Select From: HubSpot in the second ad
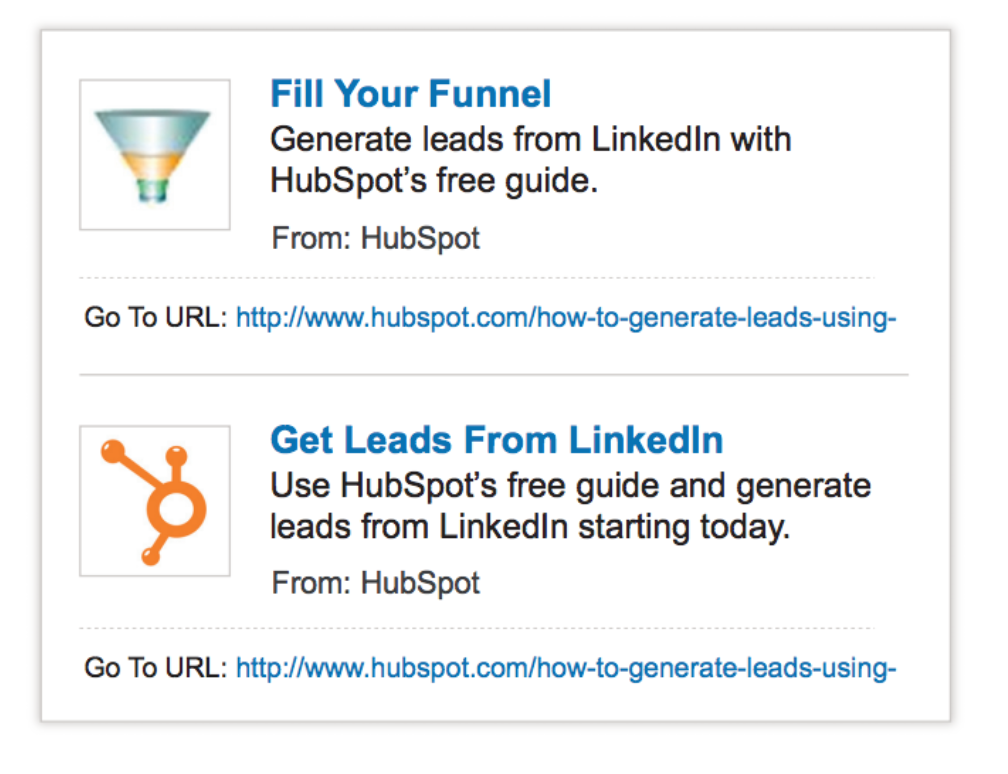Viewport: 1008px width, 774px height. [375, 584]
